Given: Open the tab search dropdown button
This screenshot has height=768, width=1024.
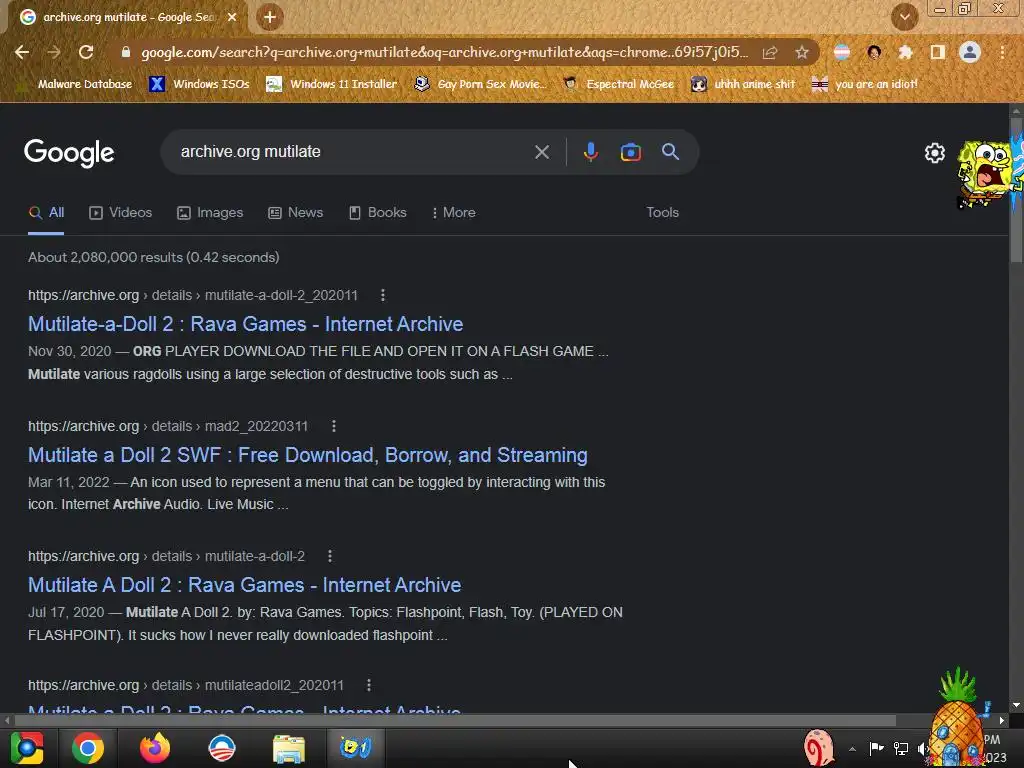Looking at the screenshot, I should click(904, 17).
